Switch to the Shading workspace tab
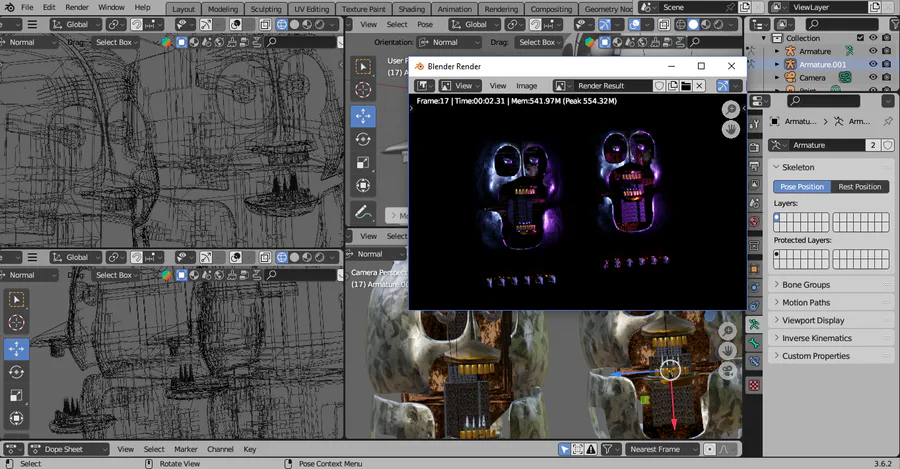 (412, 9)
